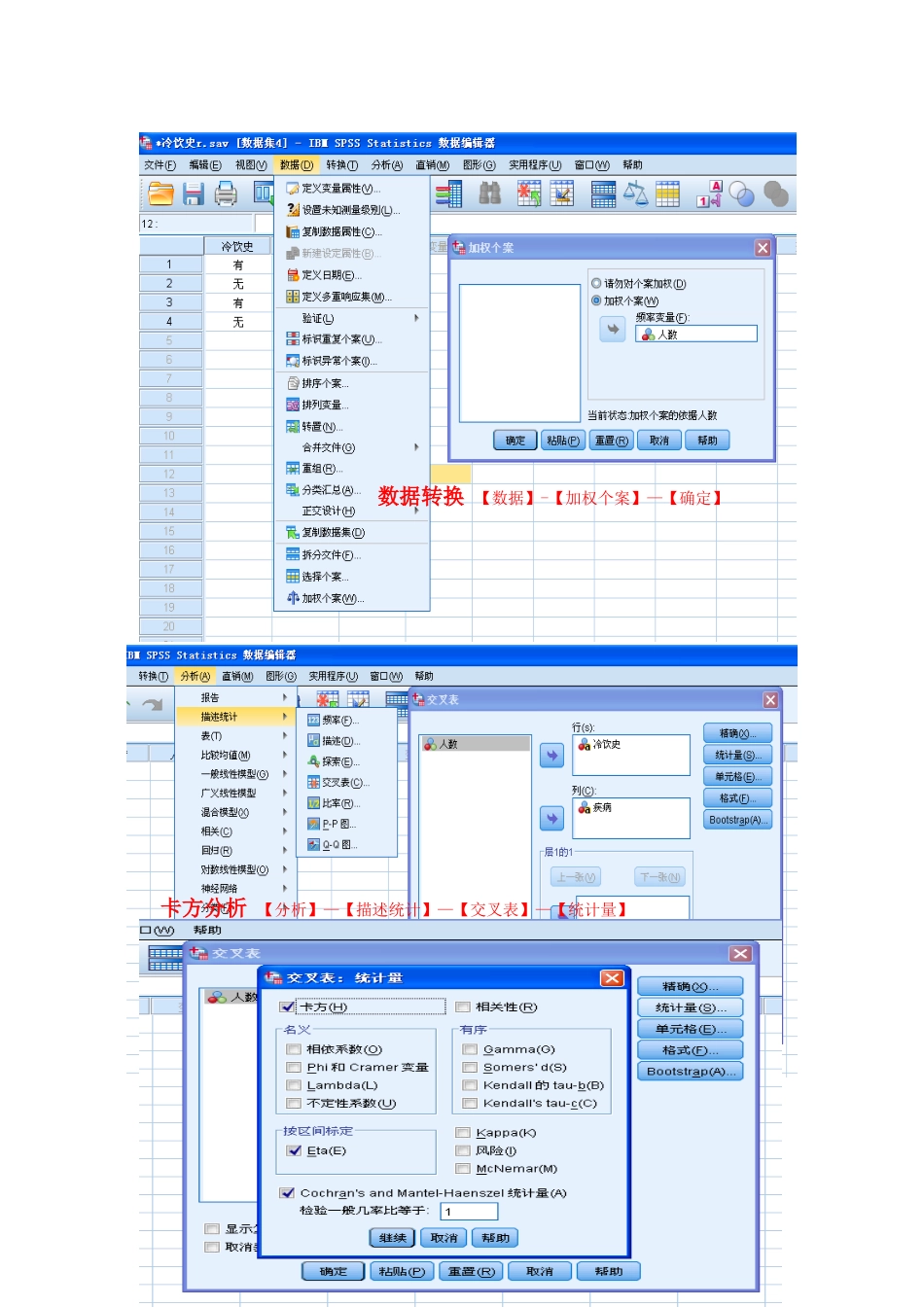924x1307 pixels.
Task: Click 继续 in 交叉表 统计量 dialog
Action: click(393, 1238)
